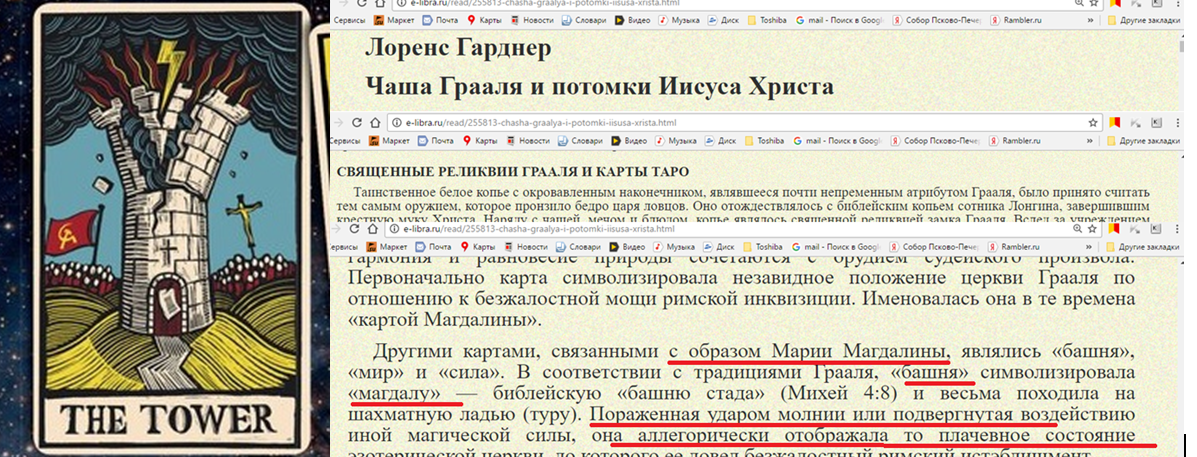Image resolution: width=1197 pixels, height=457 pixels.
Task: Open Словари bookmark in top bookmarks bar
Action: pos(585,21)
